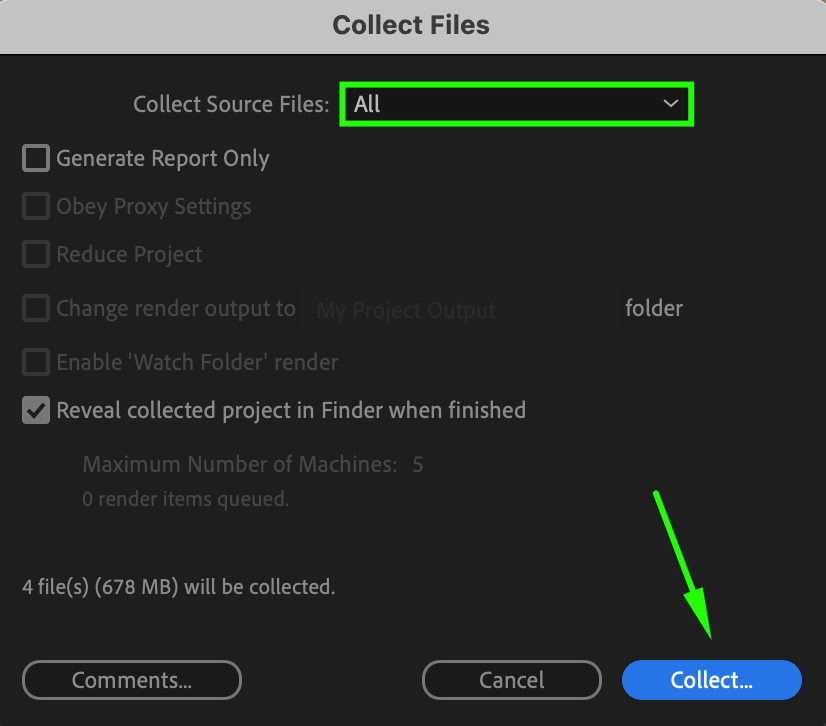Click the 'Maximum Number of Machines:' label
Viewport: 826px width, 726px height.
(240, 465)
